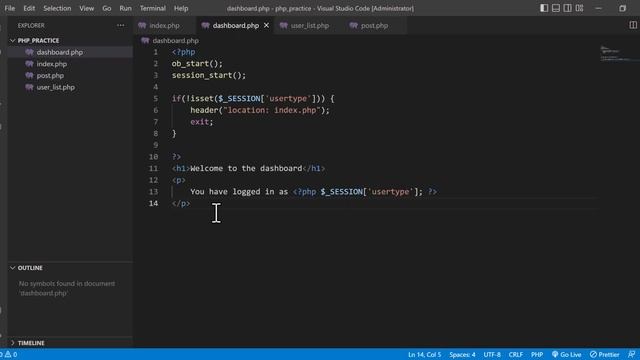Click UTF-8 encoding status entry
Image resolution: width=640 pixels, height=360 pixels.
pyautogui.click(x=492, y=354)
